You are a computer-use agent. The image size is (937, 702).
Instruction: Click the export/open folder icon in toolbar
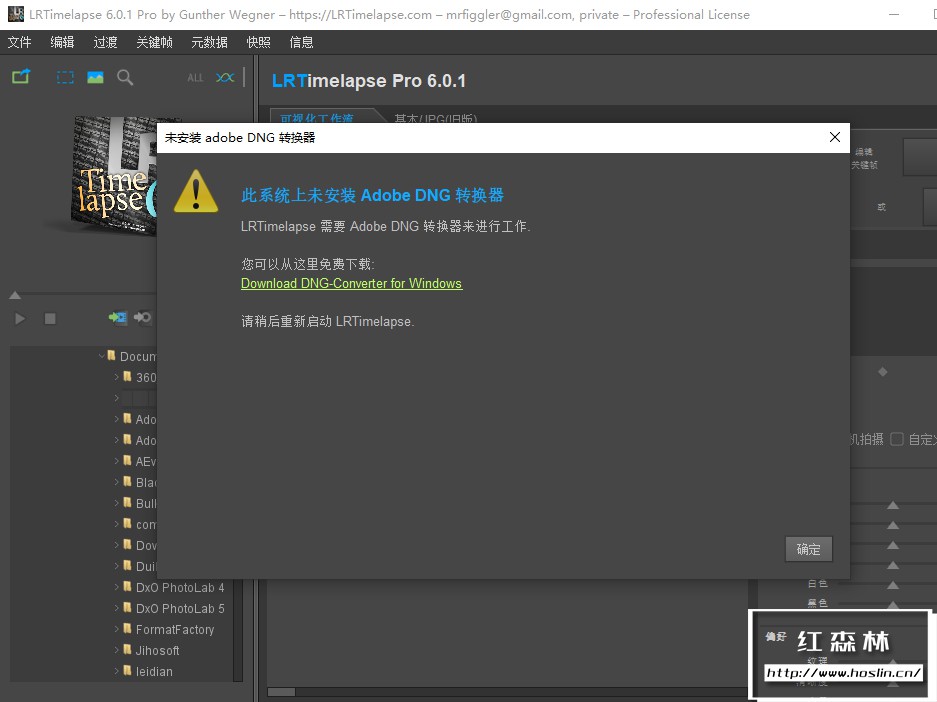pyautogui.click(x=21, y=77)
